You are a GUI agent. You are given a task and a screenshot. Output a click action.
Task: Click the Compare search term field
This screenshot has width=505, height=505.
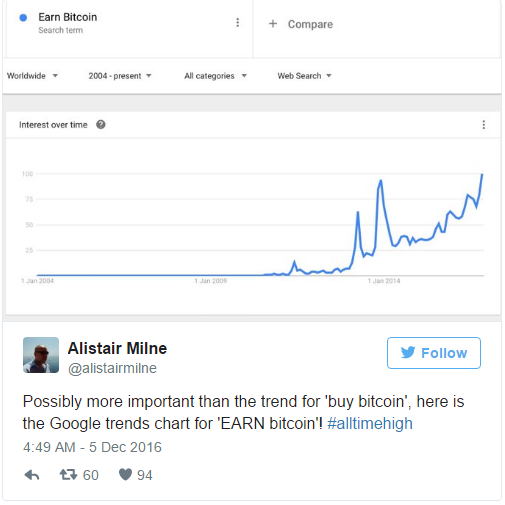(x=377, y=29)
